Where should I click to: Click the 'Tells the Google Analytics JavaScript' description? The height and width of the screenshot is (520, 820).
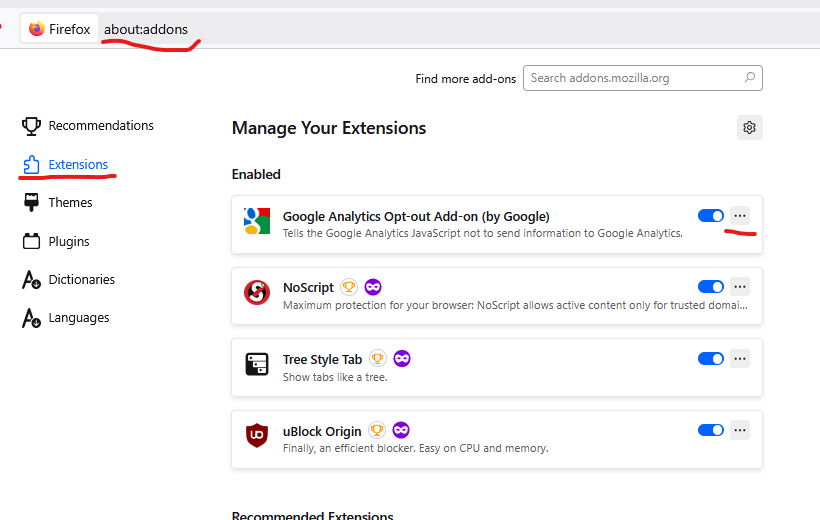click(x=483, y=233)
